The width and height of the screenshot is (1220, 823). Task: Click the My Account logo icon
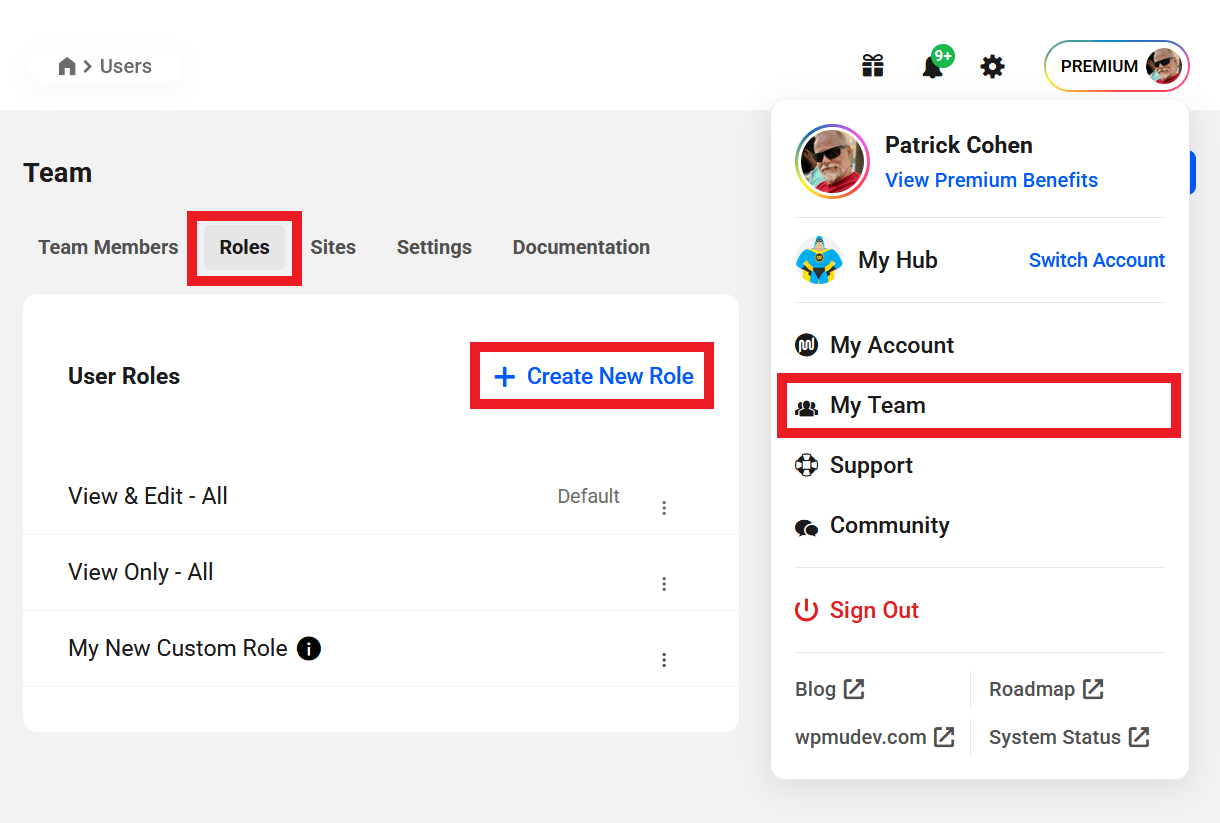(806, 345)
